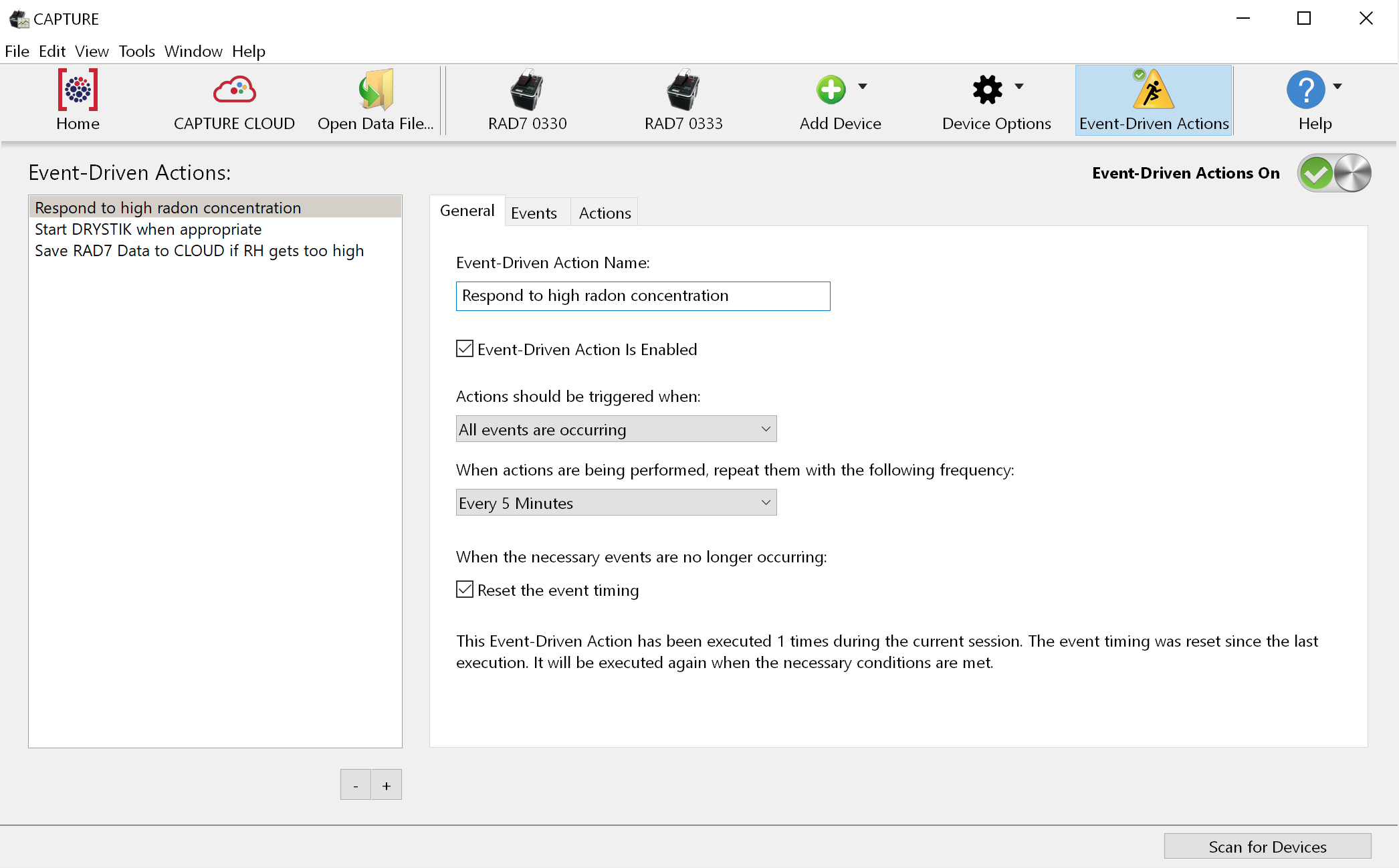
Task: Select 'Start DRYSTIK when appropriate' list item
Action: (x=215, y=229)
